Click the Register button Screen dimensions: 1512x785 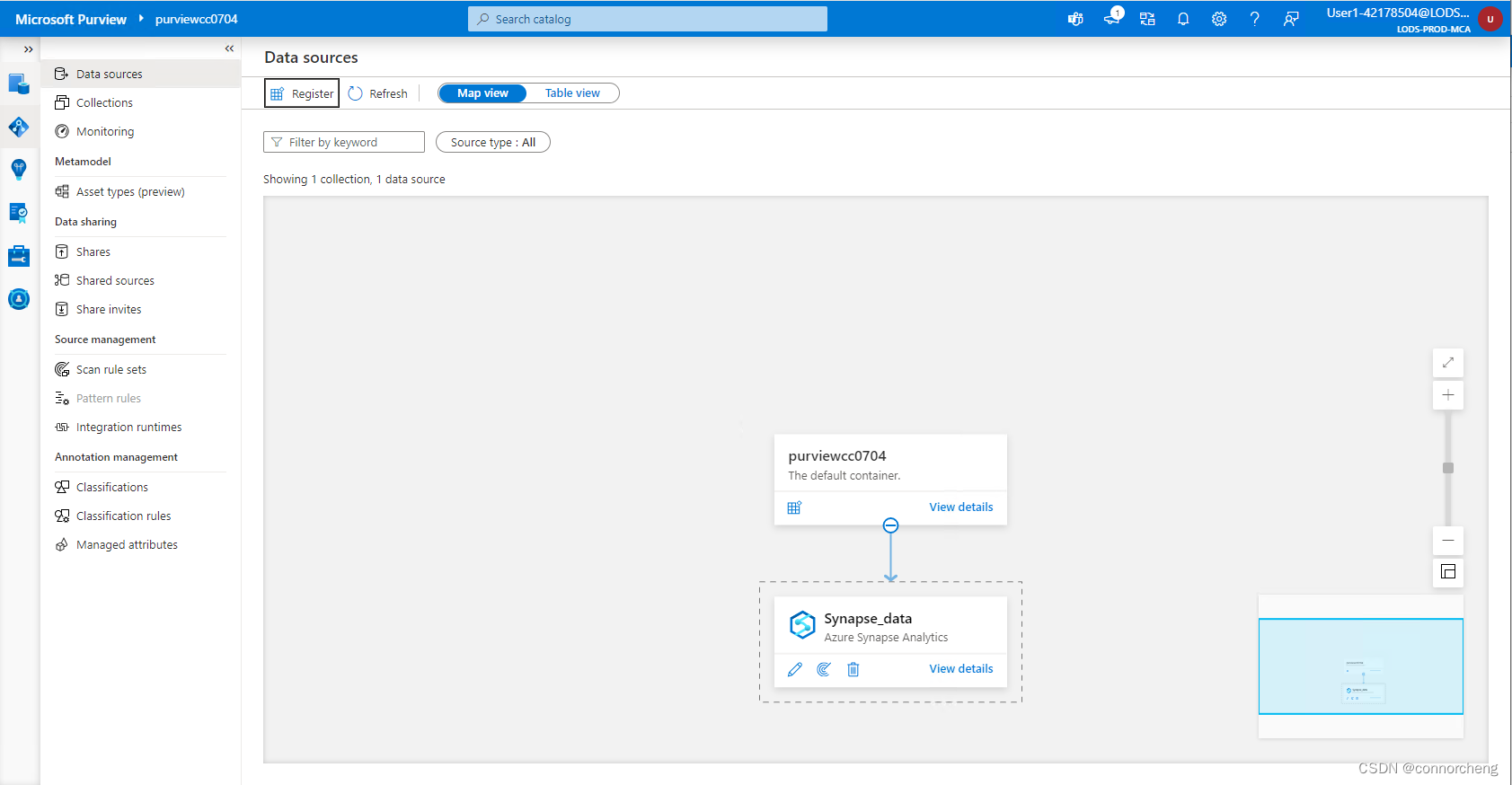click(x=302, y=93)
